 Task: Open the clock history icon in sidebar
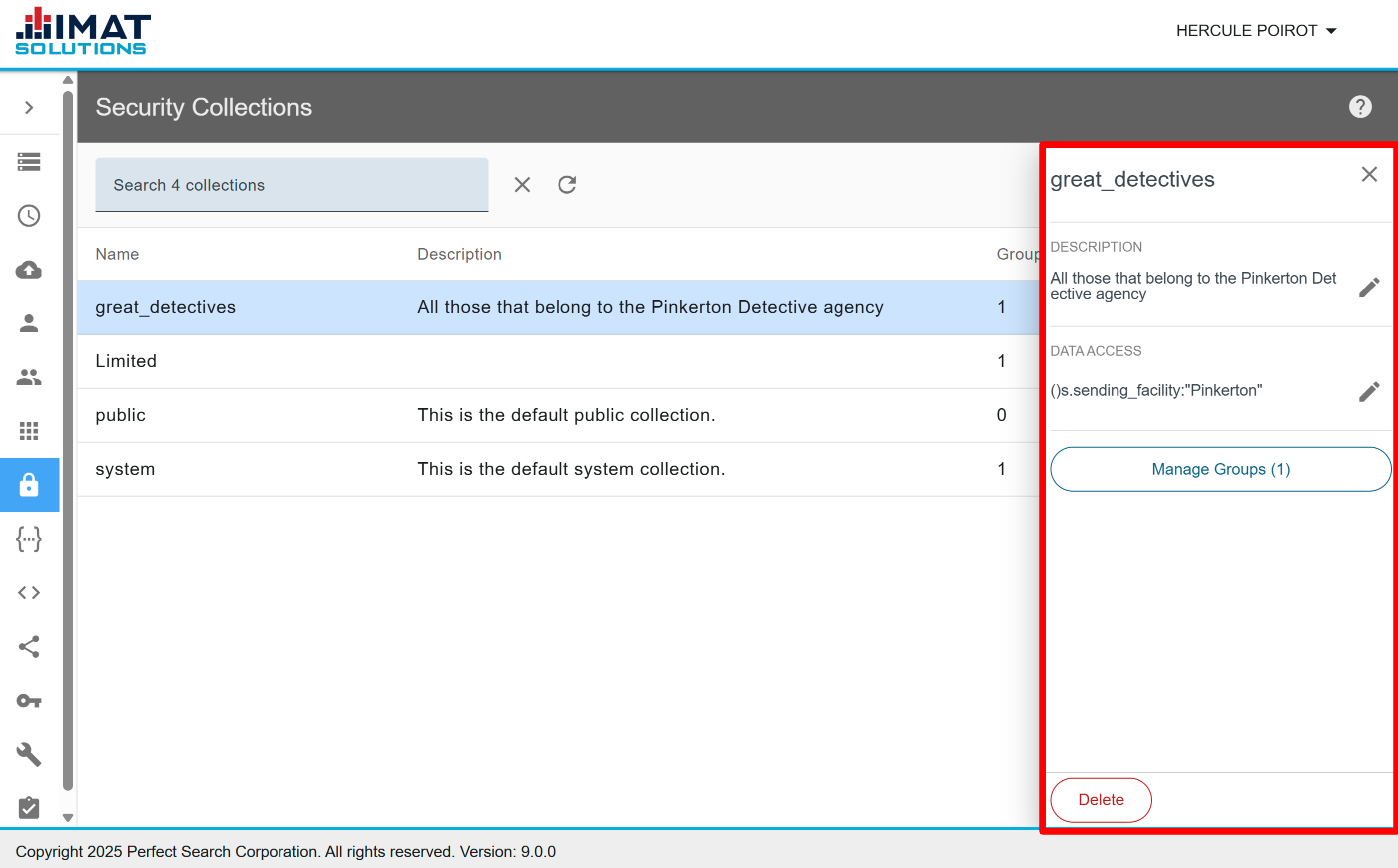(29, 215)
